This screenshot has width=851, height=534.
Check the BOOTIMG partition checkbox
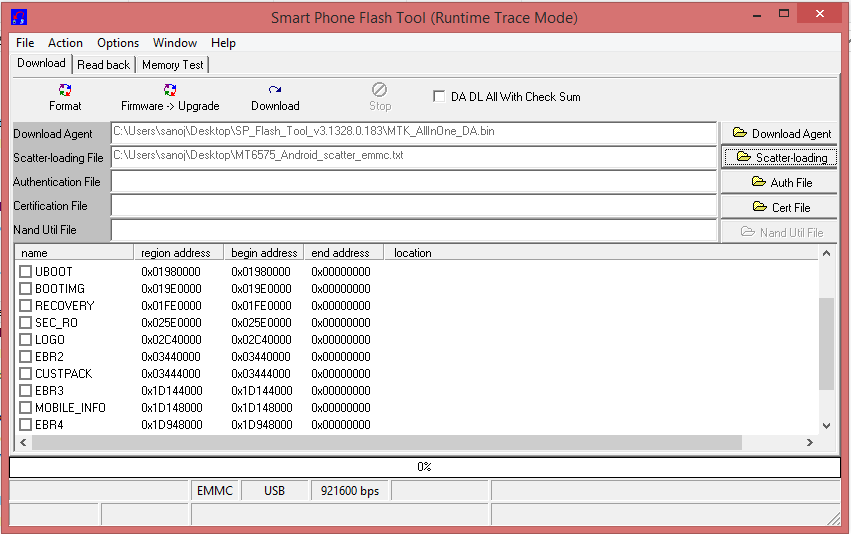point(25,289)
